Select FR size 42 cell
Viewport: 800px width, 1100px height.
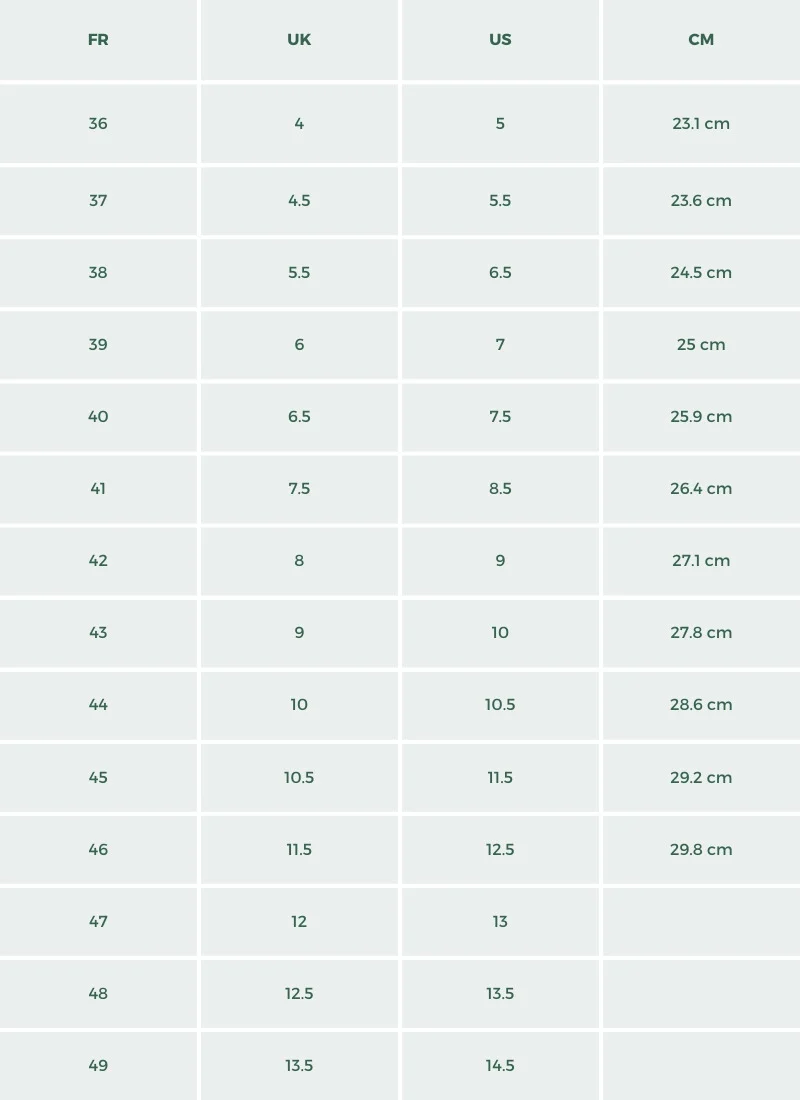(98, 560)
